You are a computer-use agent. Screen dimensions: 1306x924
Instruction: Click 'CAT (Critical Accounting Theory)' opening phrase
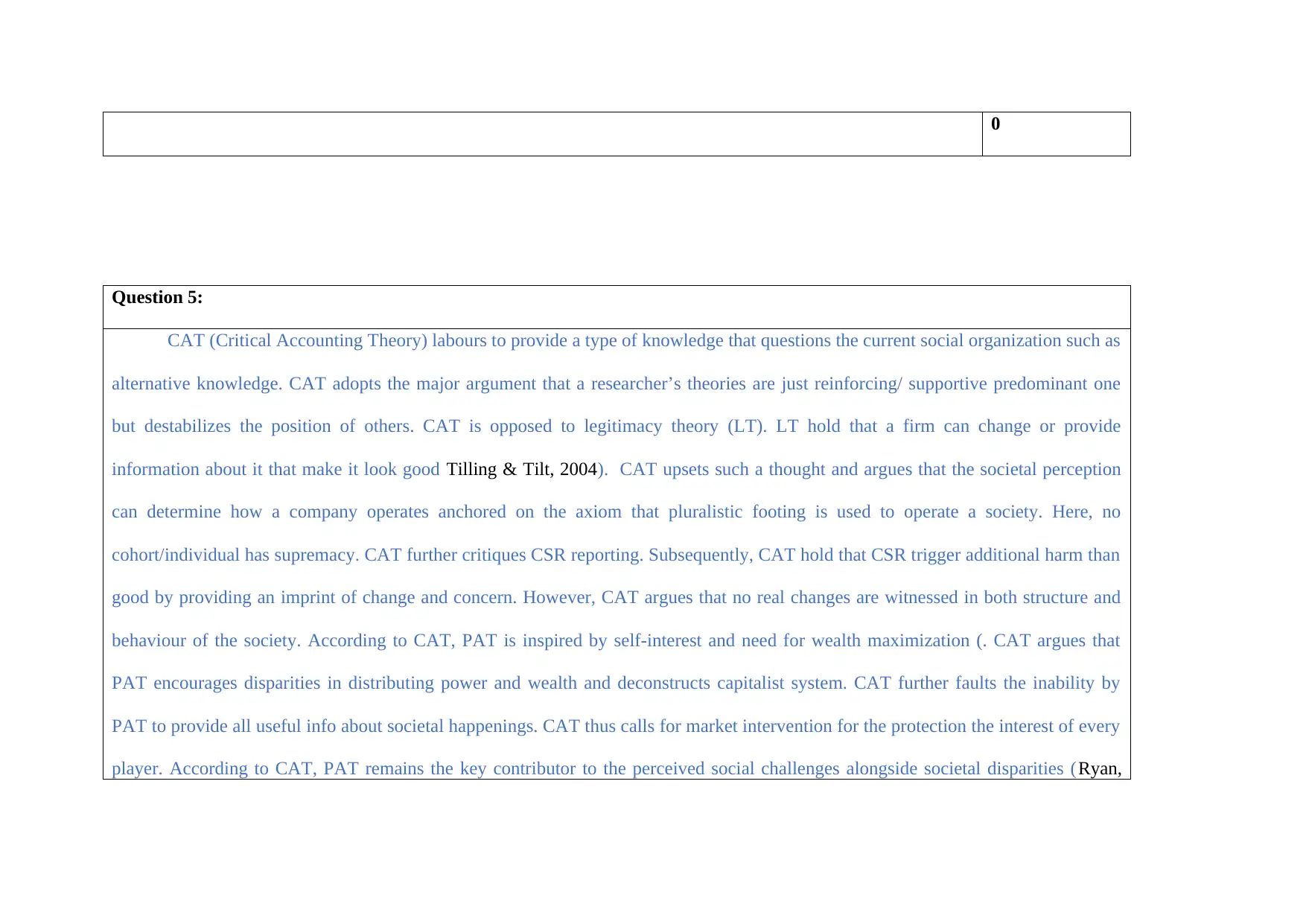click(x=297, y=340)
